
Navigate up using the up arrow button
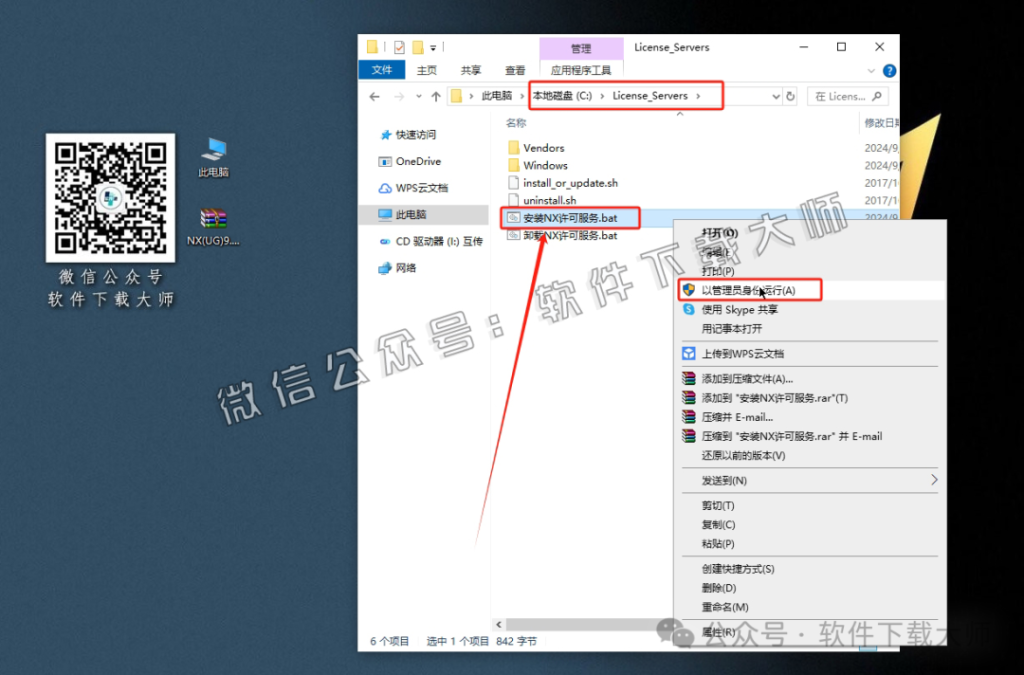[x=436, y=95]
